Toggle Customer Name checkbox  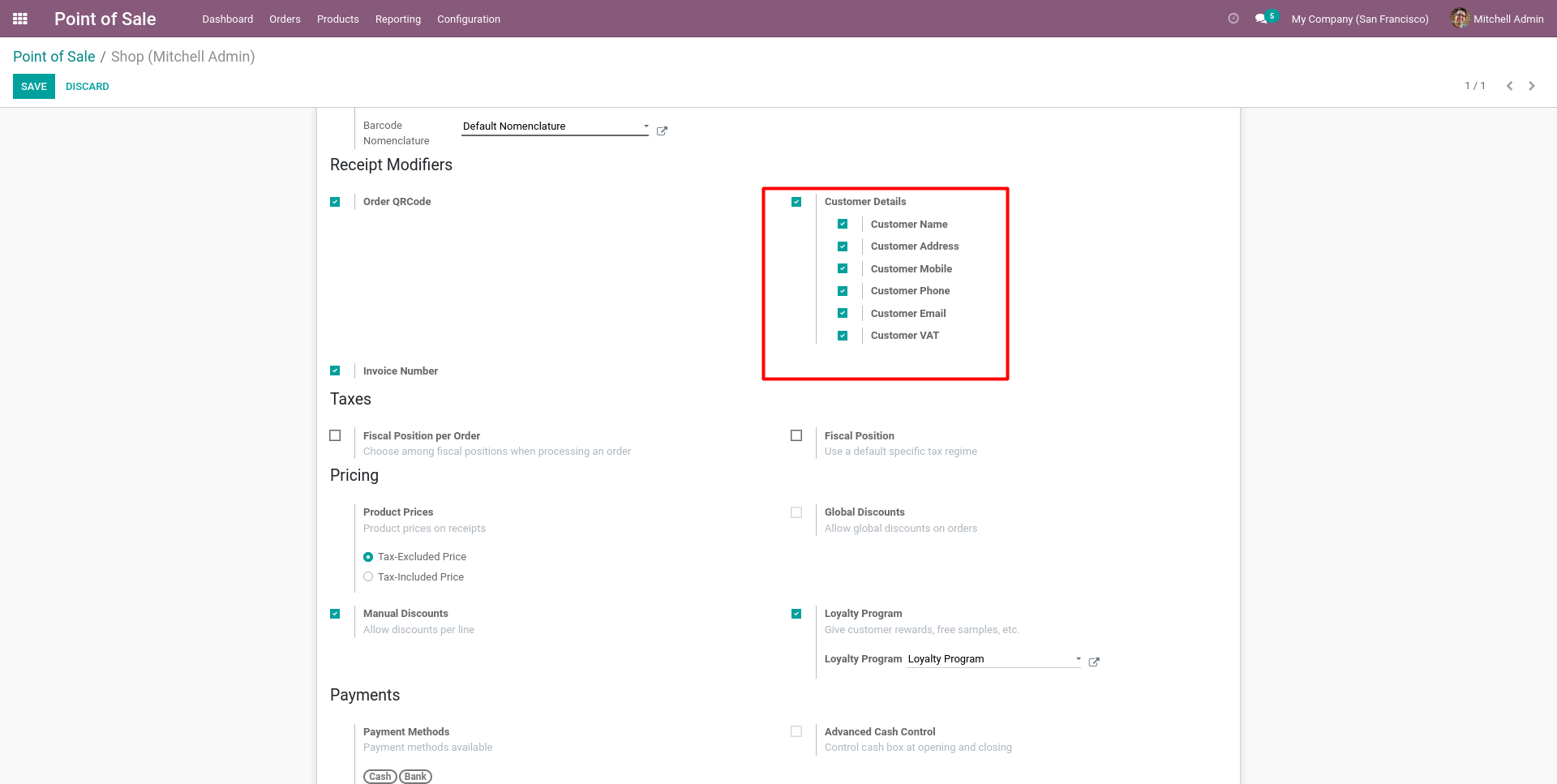pos(843,224)
